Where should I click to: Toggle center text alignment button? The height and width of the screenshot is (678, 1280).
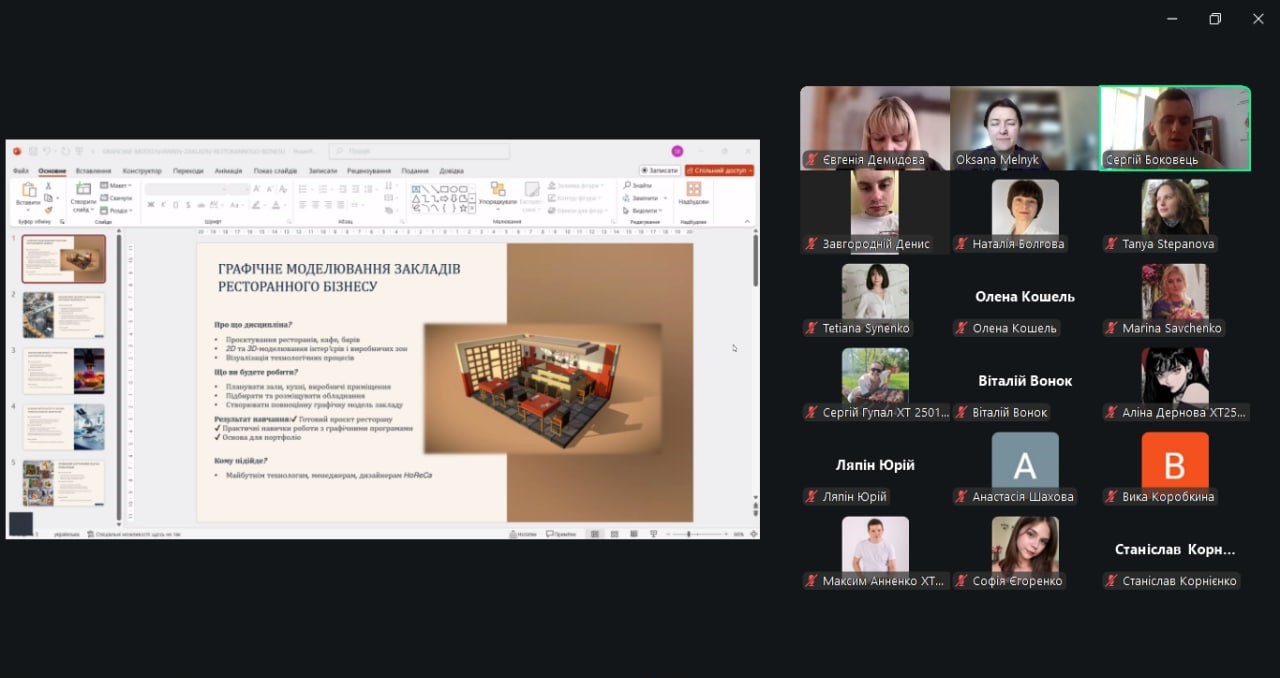(314, 205)
